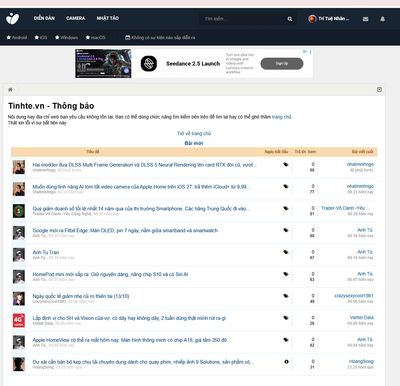Open the inbox envelope icon
The width and height of the screenshot is (400, 386).
[365, 19]
